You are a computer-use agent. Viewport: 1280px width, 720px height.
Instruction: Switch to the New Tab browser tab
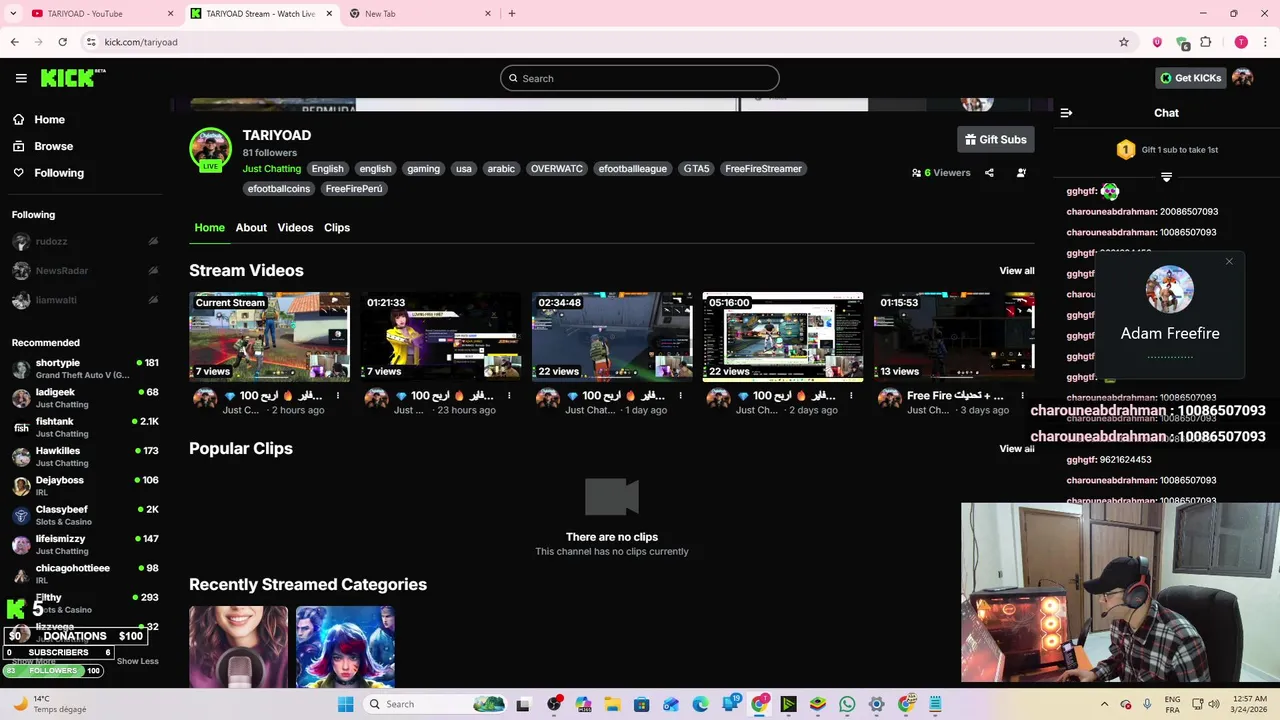point(419,14)
